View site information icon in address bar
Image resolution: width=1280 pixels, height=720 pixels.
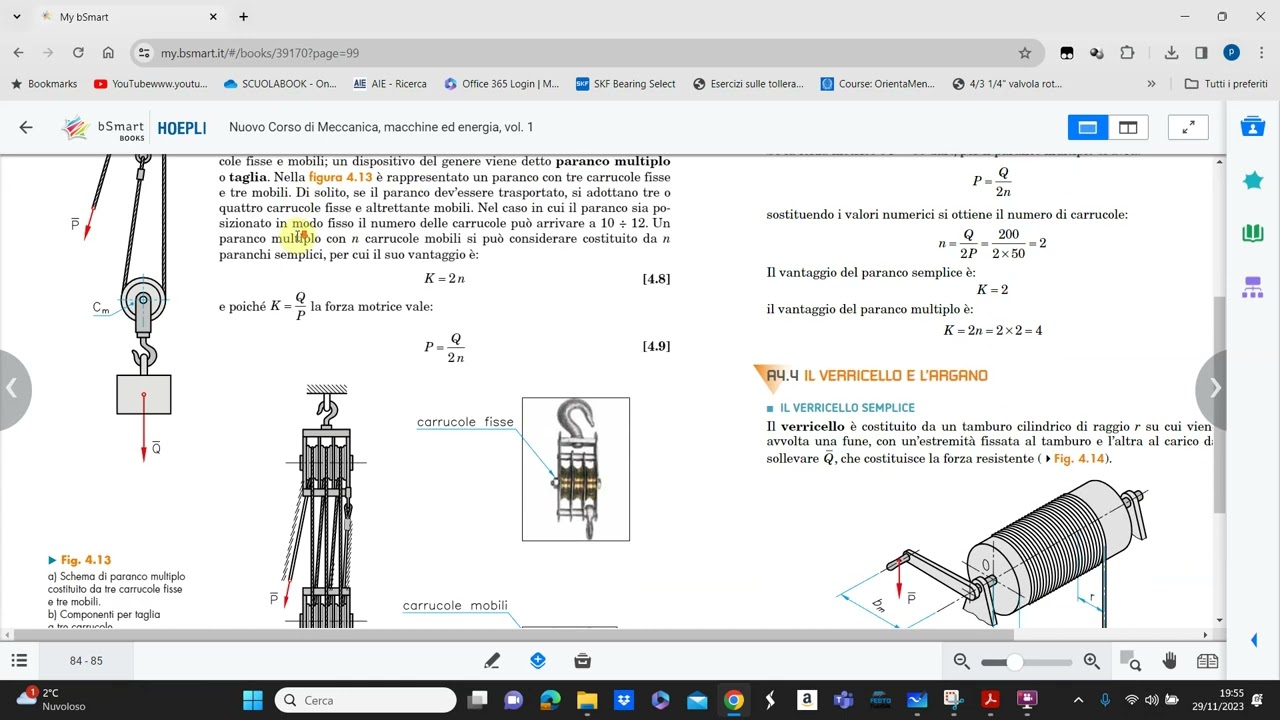tap(144, 53)
